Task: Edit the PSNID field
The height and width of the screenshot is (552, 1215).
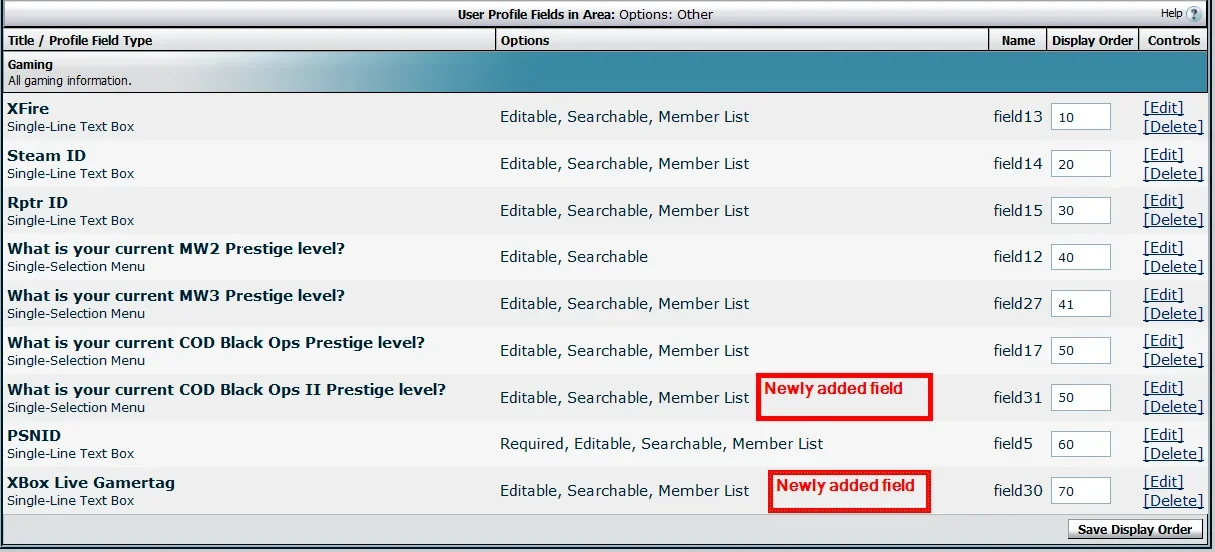Action: [1163, 435]
